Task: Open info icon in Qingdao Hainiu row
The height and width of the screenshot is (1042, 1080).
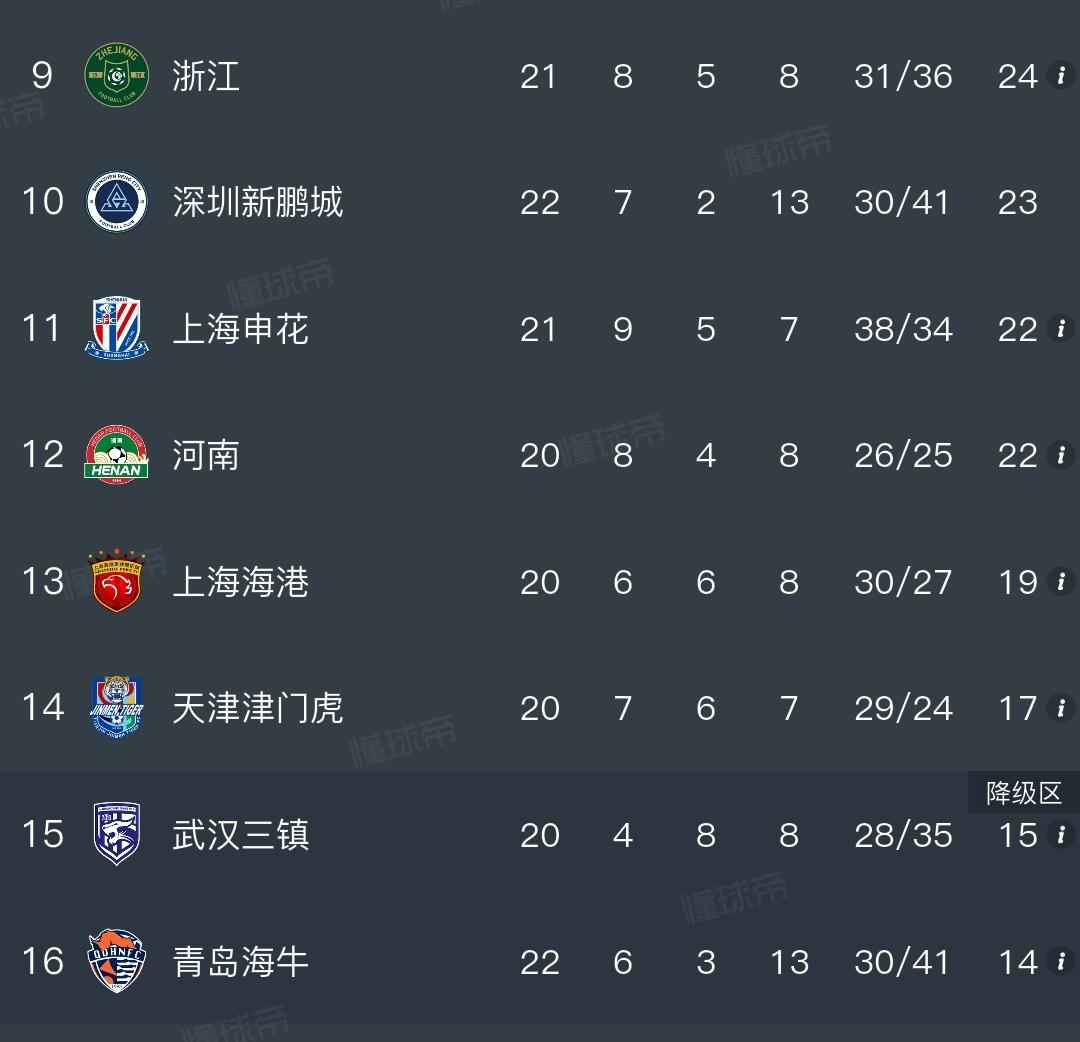Action: coord(1061,961)
